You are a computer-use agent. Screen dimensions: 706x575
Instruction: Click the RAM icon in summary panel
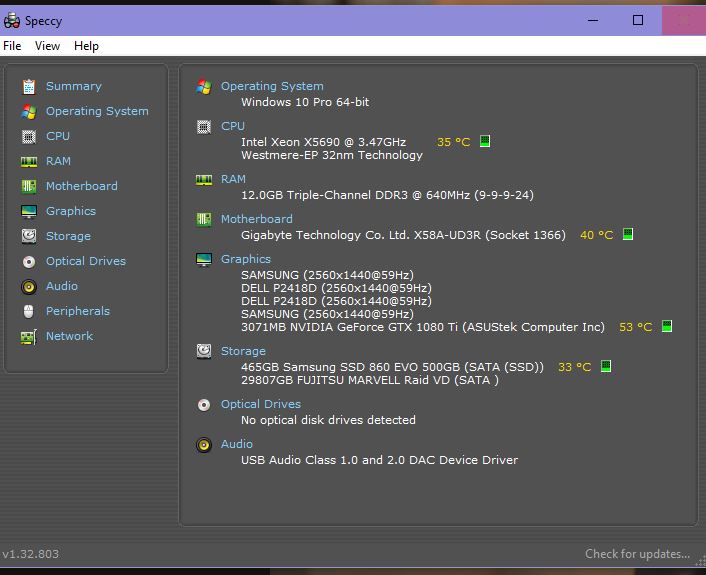point(204,180)
